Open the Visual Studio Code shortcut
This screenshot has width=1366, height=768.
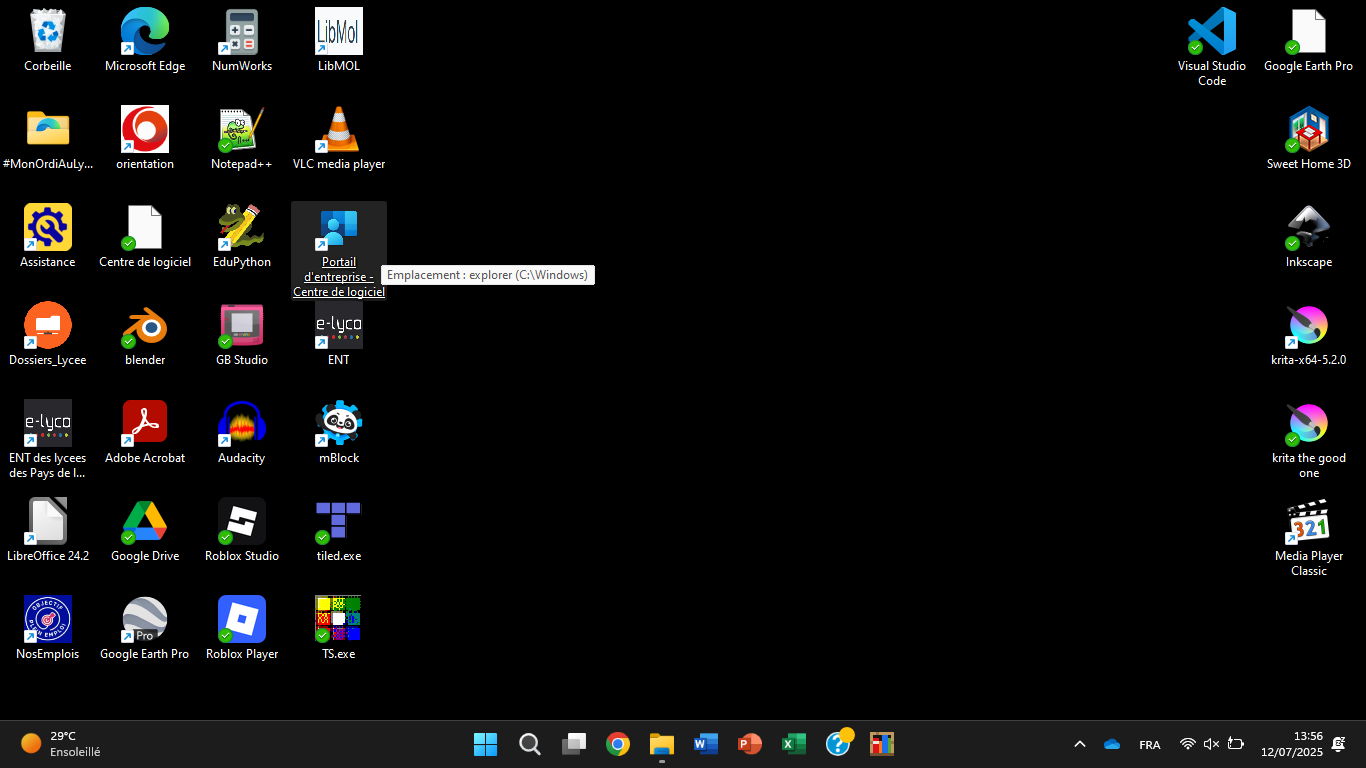click(x=1211, y=33)
